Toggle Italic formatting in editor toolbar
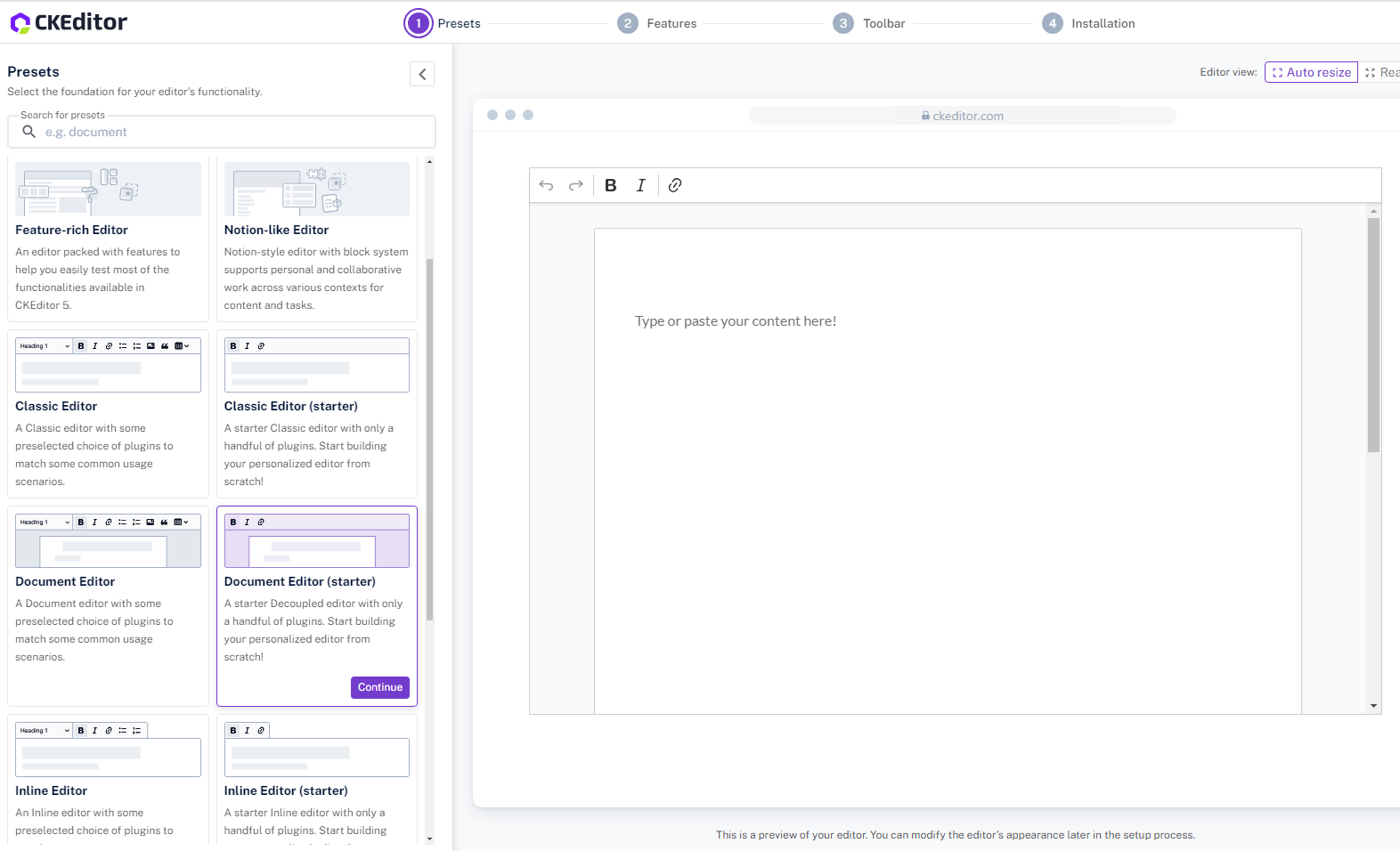 point(640,185)
